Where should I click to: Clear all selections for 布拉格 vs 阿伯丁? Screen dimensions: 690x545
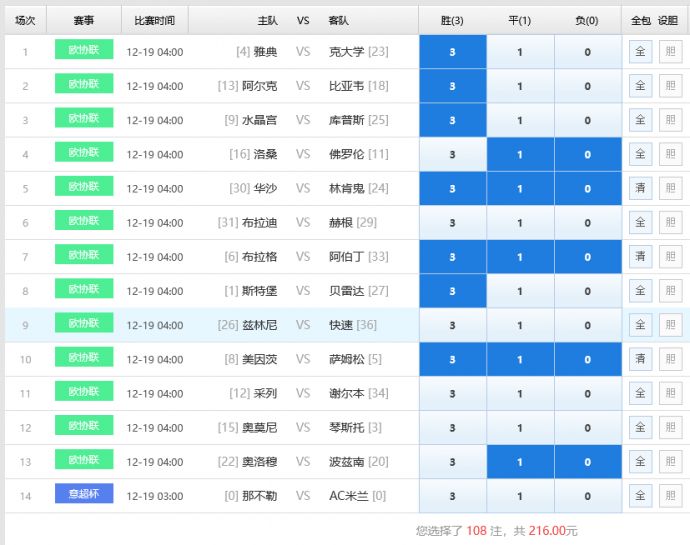click(640, 257)
